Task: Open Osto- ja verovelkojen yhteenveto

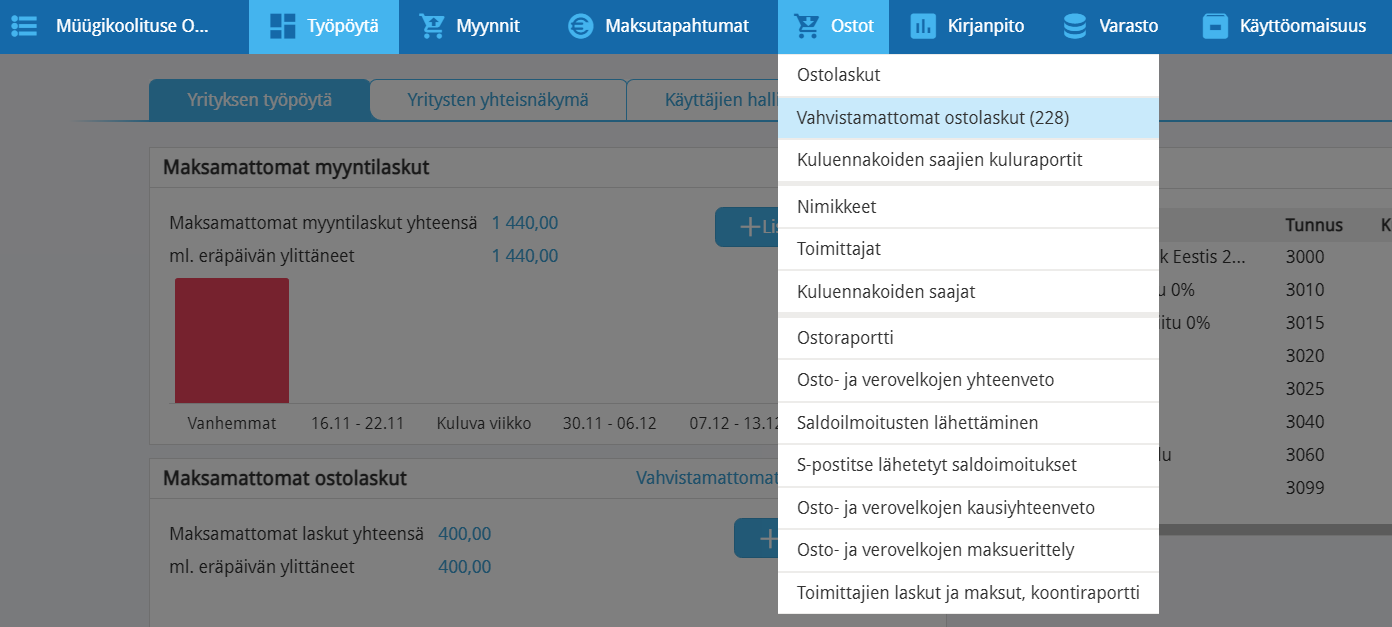Action: click(x=968, y=380)
